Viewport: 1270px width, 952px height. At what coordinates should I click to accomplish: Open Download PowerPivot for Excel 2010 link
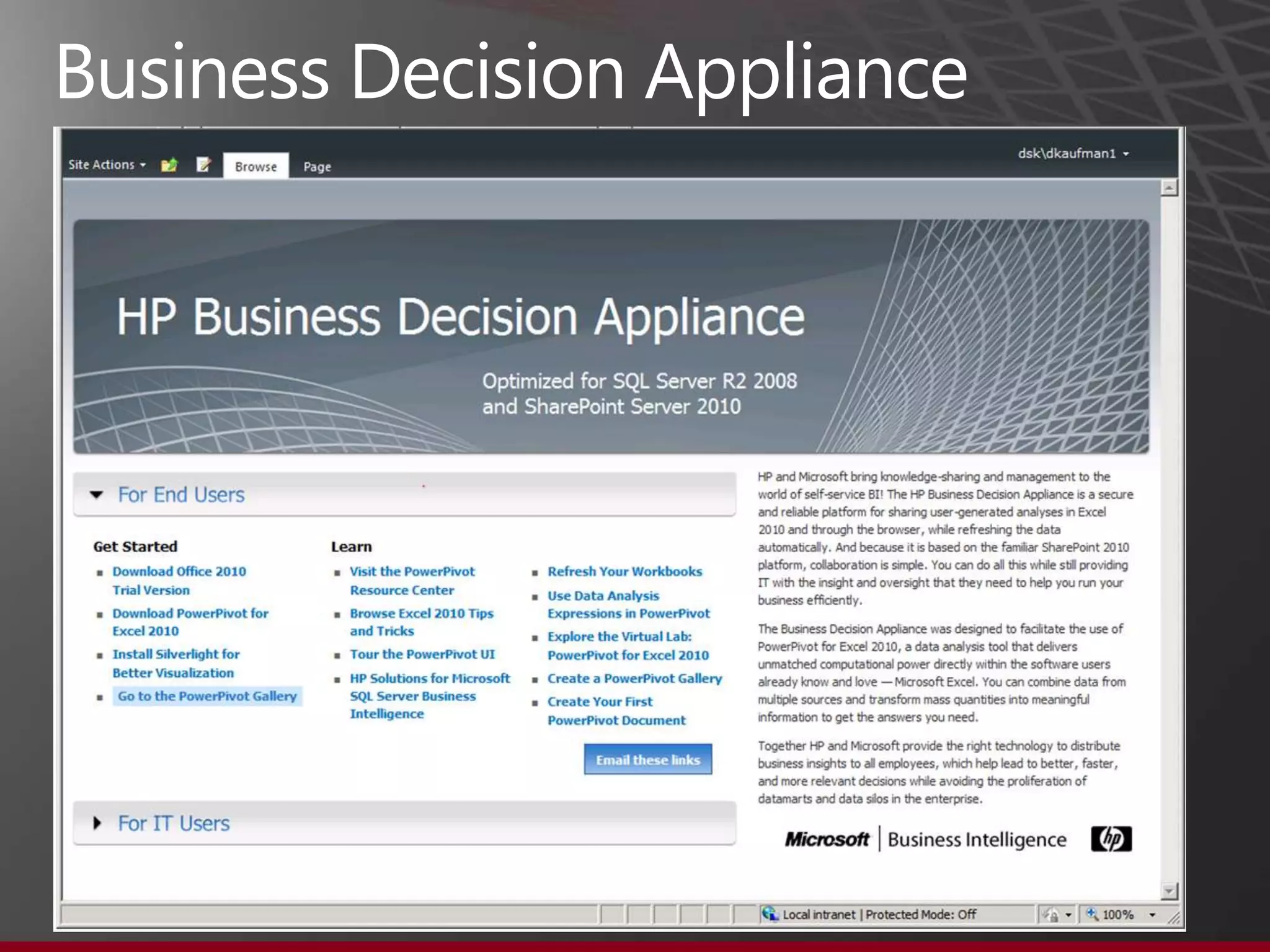pos(190,622)
